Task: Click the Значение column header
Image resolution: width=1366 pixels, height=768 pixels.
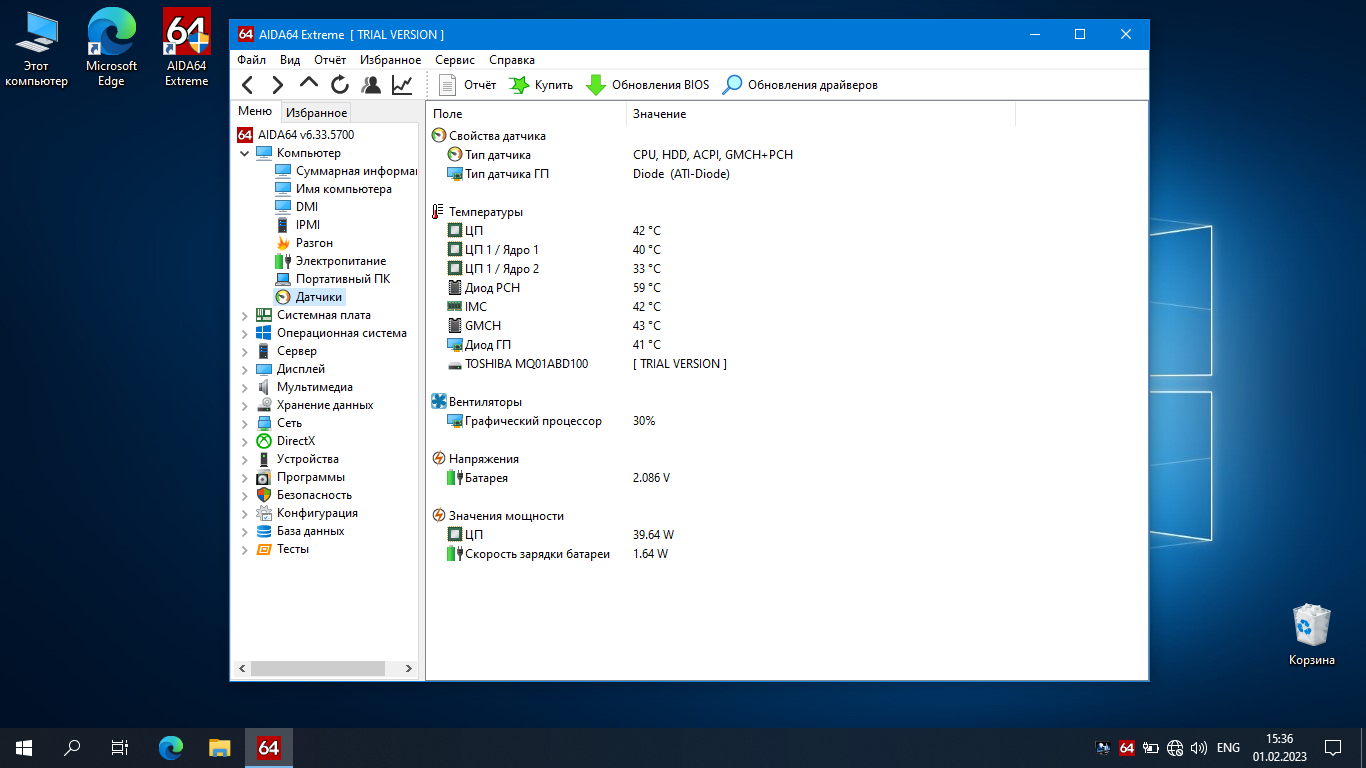Action: coord(821,114)
